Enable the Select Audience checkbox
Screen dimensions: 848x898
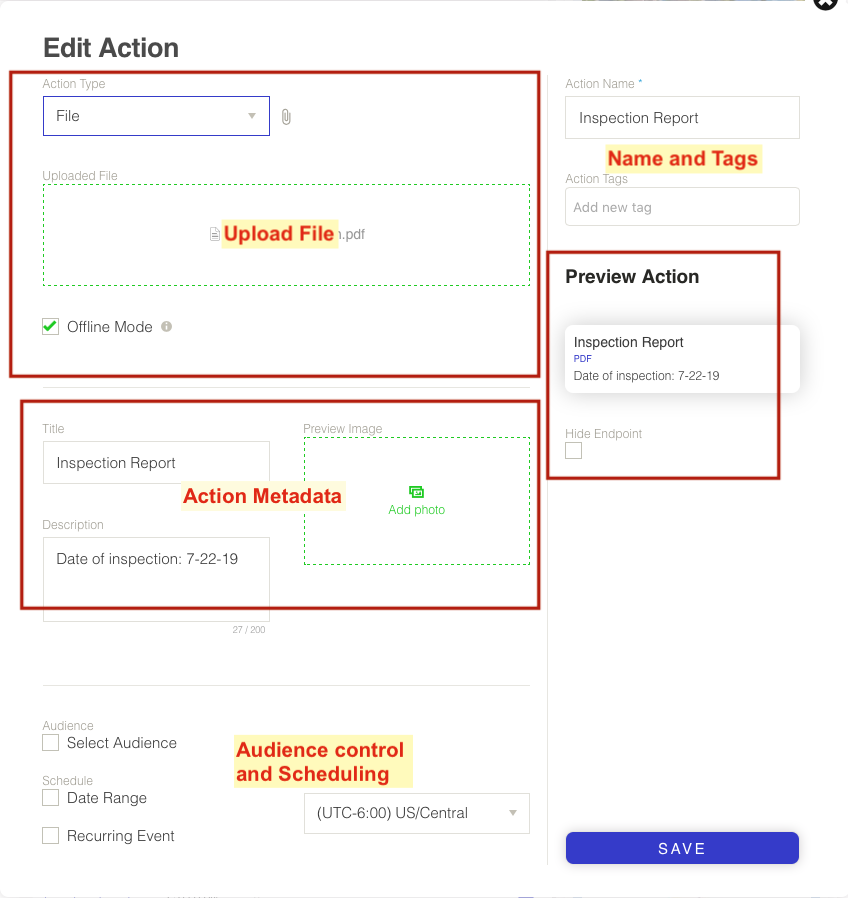(51, 743)
